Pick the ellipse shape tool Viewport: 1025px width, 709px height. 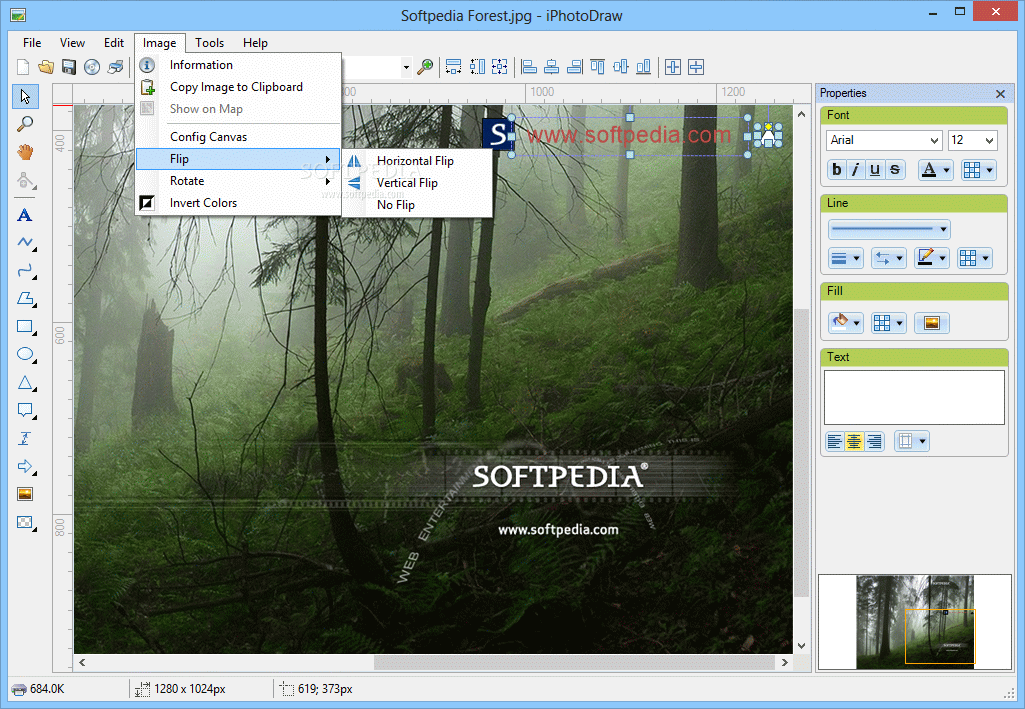[x=25, y=354]
